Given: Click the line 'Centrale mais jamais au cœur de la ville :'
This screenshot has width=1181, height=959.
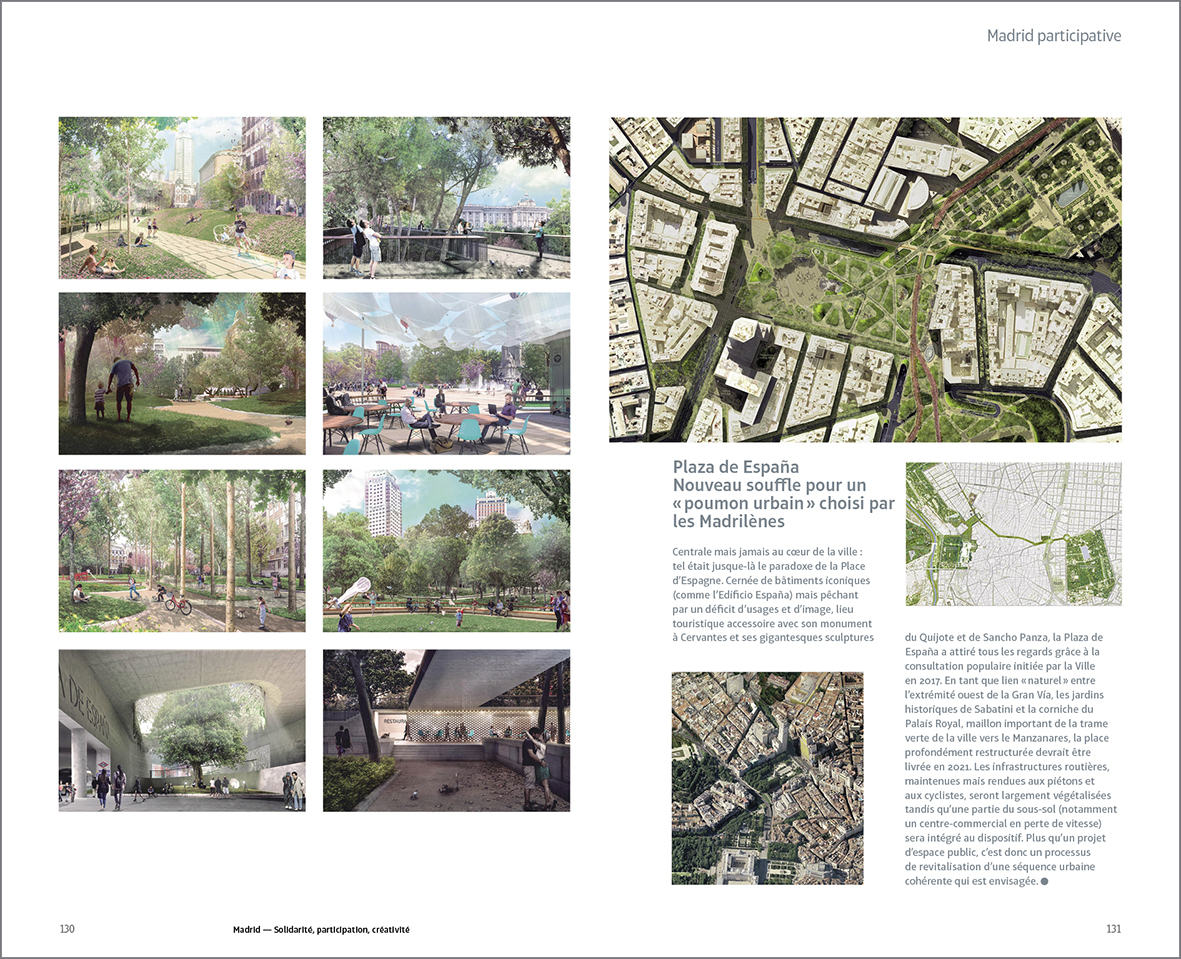Looking at the screenshot, I should pyautogui.click(x=767, y=551).
